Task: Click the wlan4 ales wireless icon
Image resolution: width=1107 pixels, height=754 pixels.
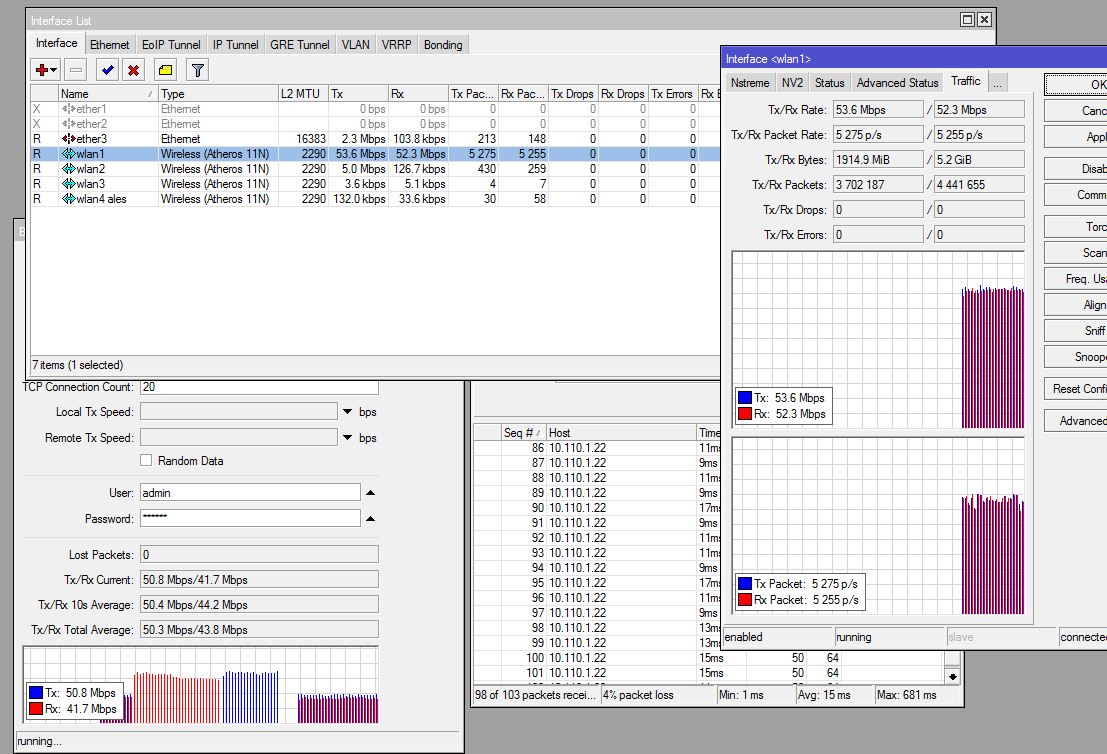Action: (x=68, y=199)
